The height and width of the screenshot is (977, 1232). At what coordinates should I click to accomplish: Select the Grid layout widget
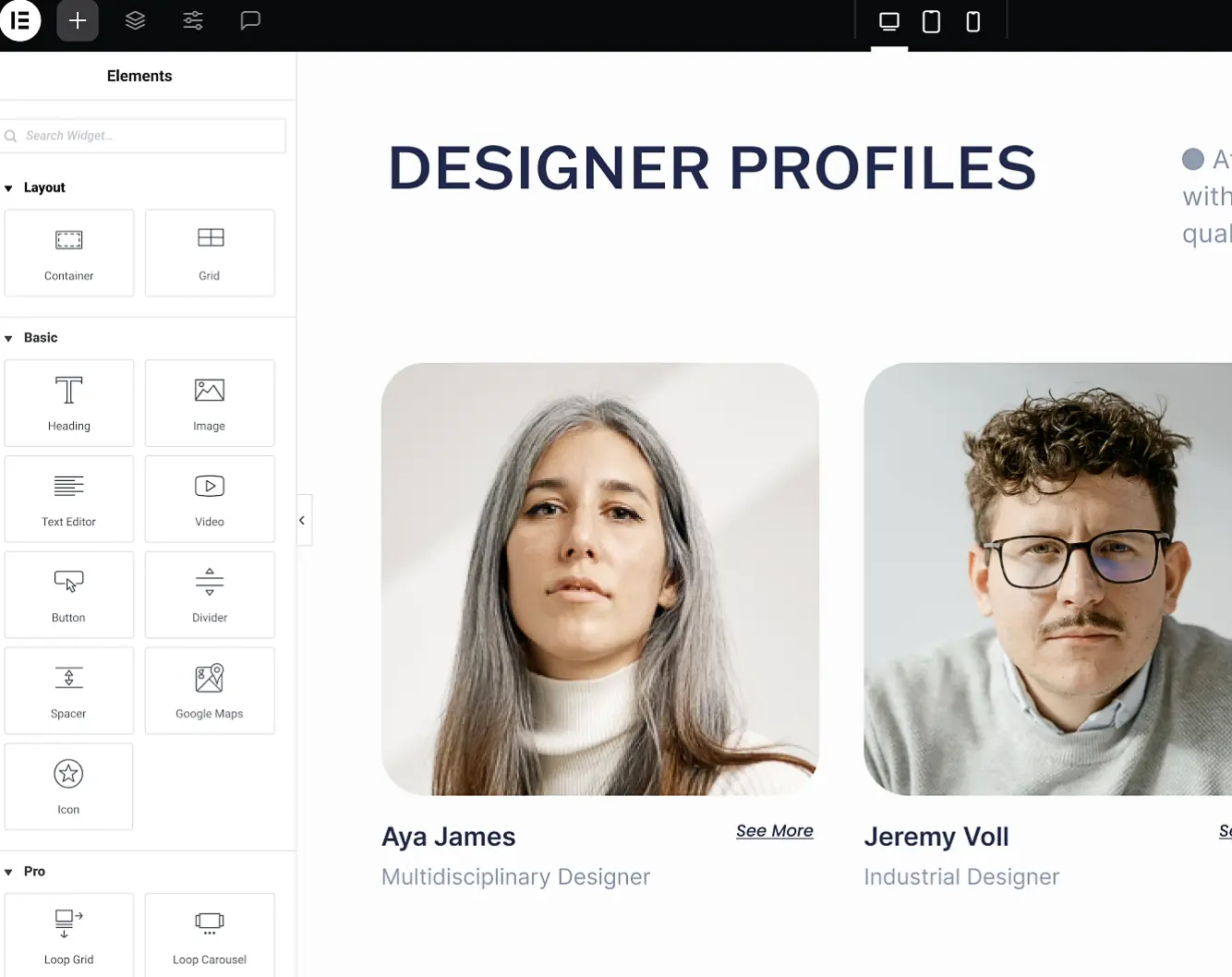(x=210, y=253)
